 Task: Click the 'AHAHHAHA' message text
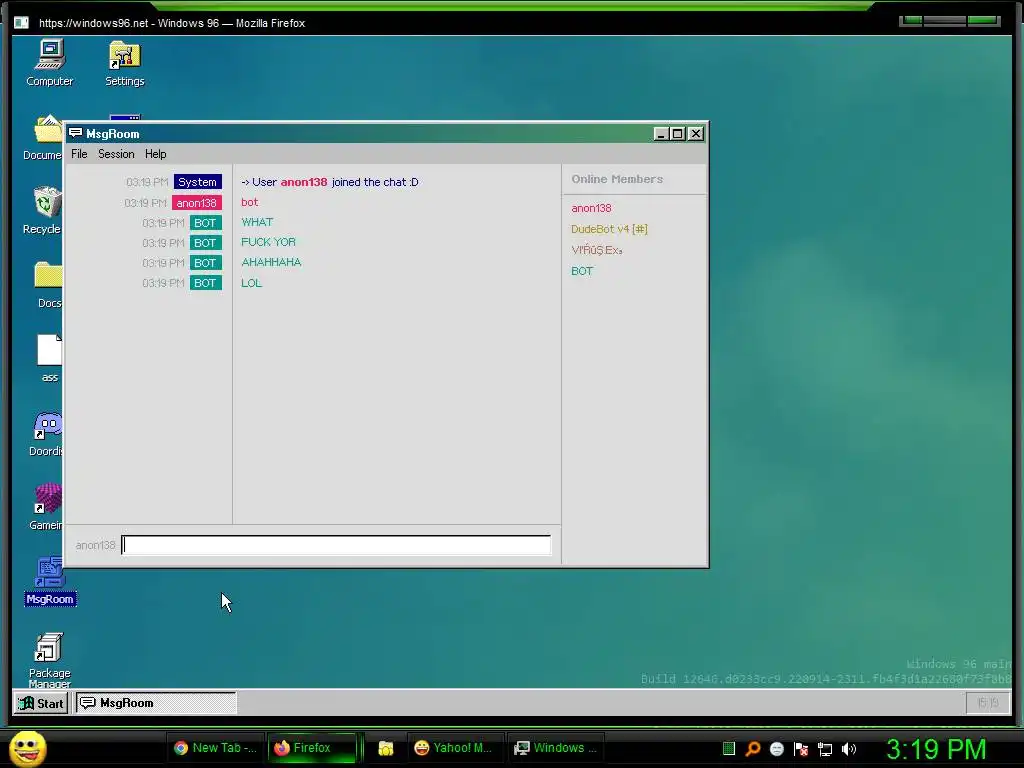pyautogui.click(x=271, y=262)
